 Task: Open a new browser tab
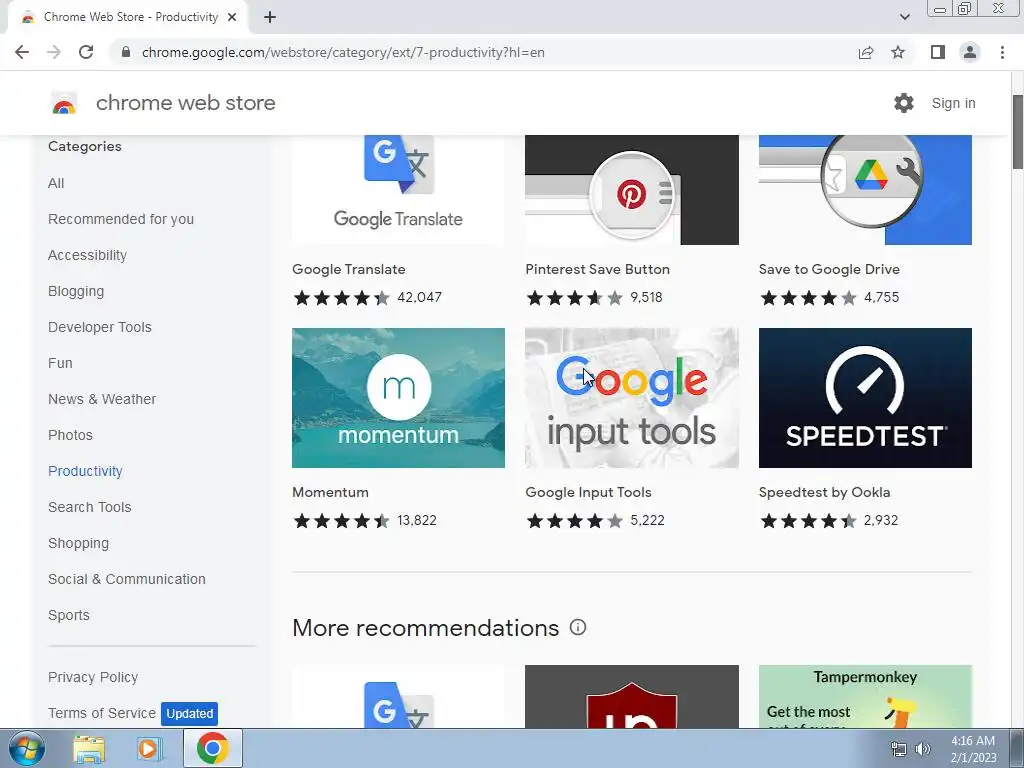click(270, 17)
